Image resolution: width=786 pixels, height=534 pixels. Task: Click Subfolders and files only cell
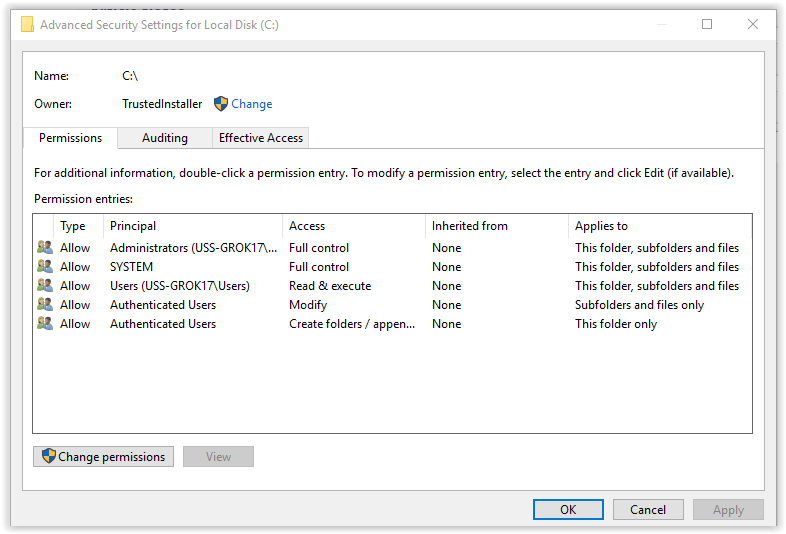(x=639, y=305)
